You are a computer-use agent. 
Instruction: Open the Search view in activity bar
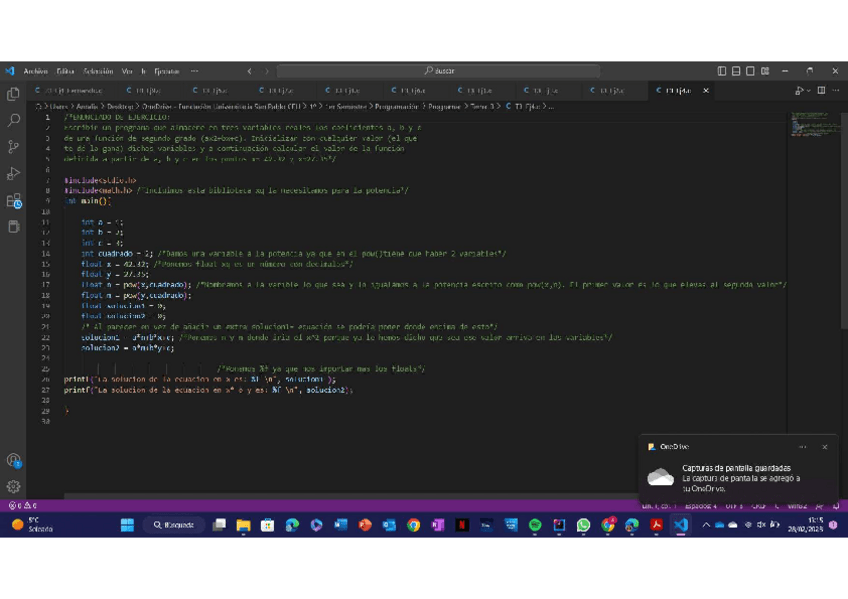click(14, 120)
